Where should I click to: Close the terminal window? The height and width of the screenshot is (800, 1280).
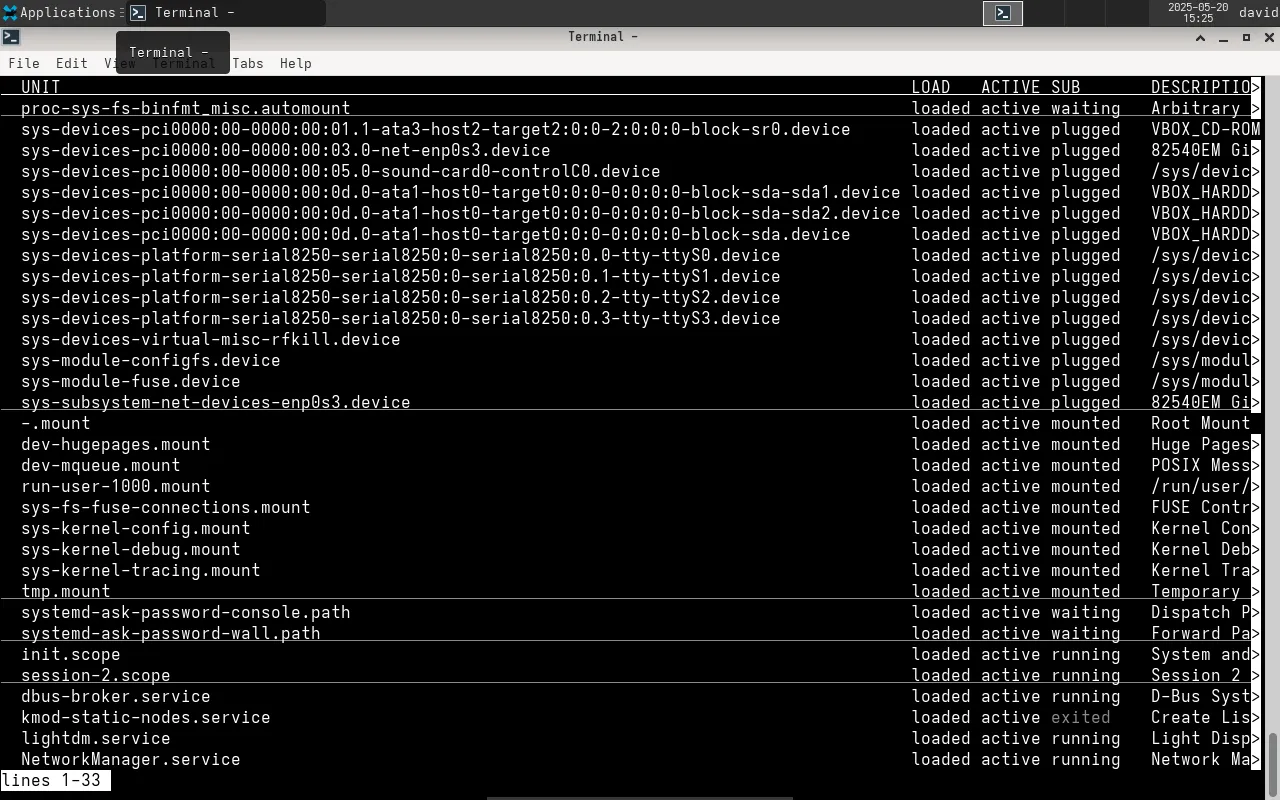(x=1269, y=37)
